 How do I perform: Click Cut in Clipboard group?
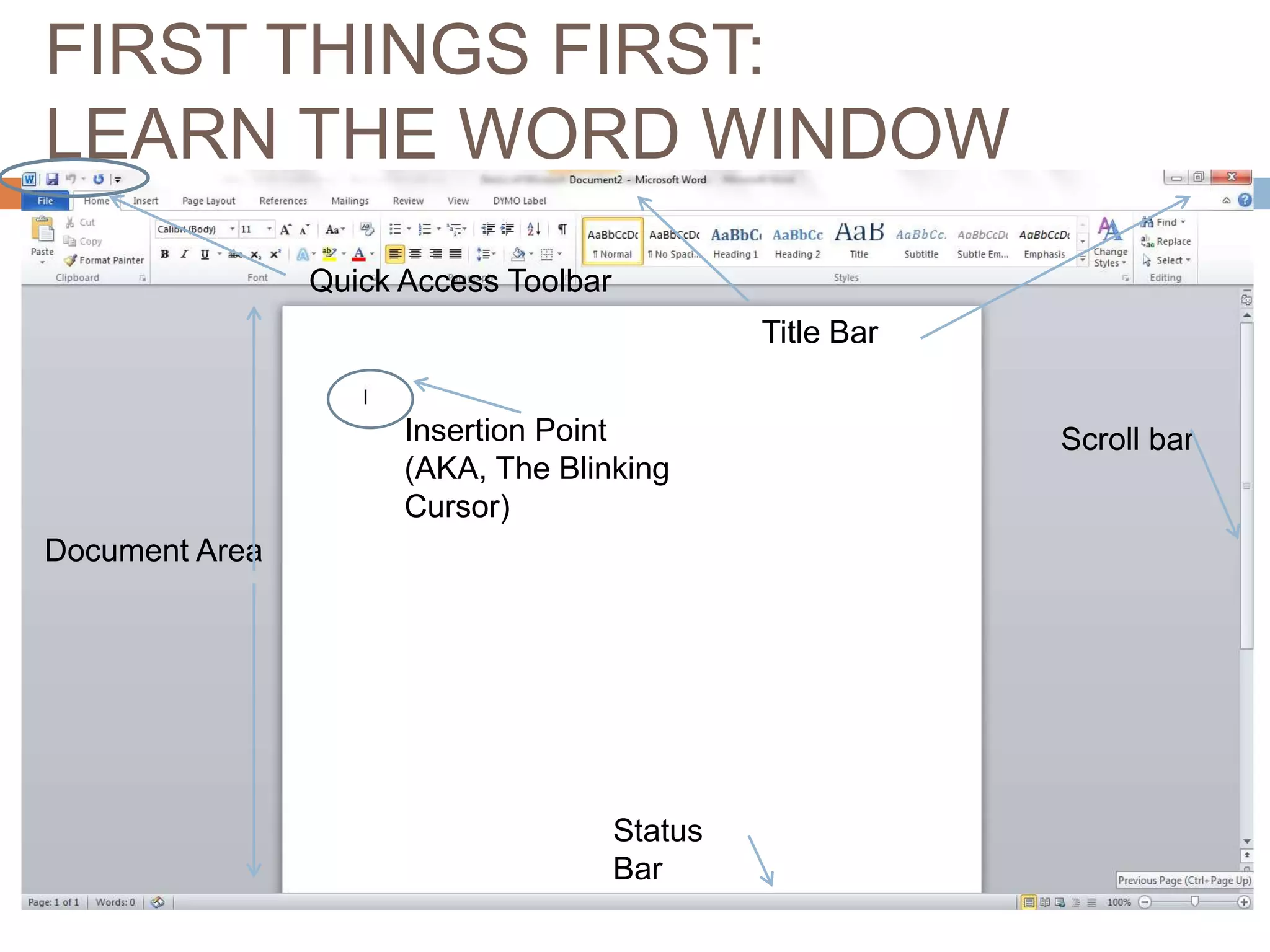(x=80, y=223)
